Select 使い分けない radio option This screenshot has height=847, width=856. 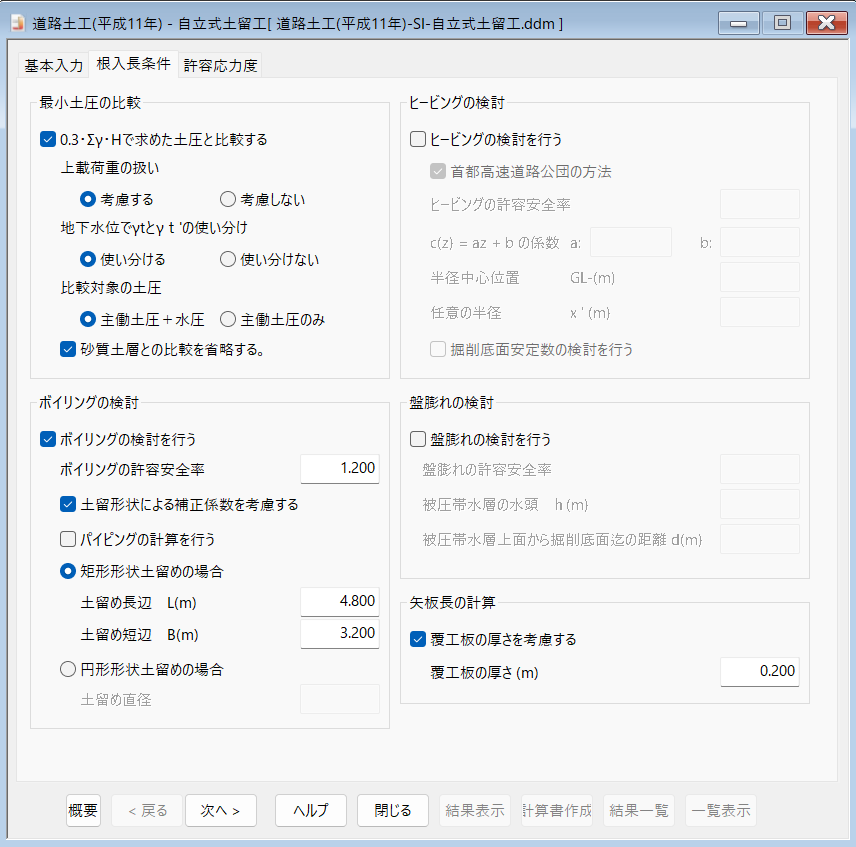(x=228, y=260)
